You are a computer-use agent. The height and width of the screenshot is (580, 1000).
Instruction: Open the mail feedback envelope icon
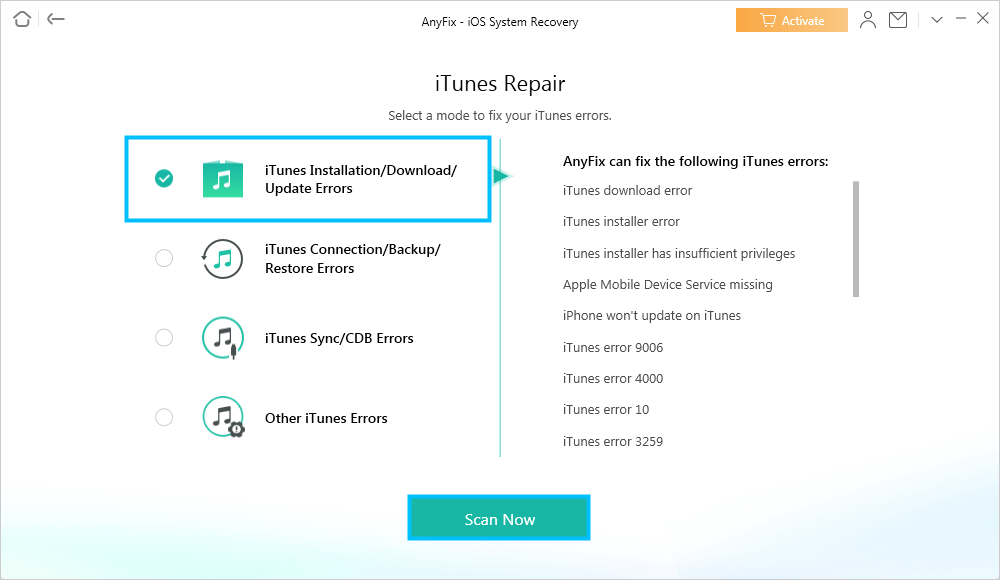tap(898, 20)
